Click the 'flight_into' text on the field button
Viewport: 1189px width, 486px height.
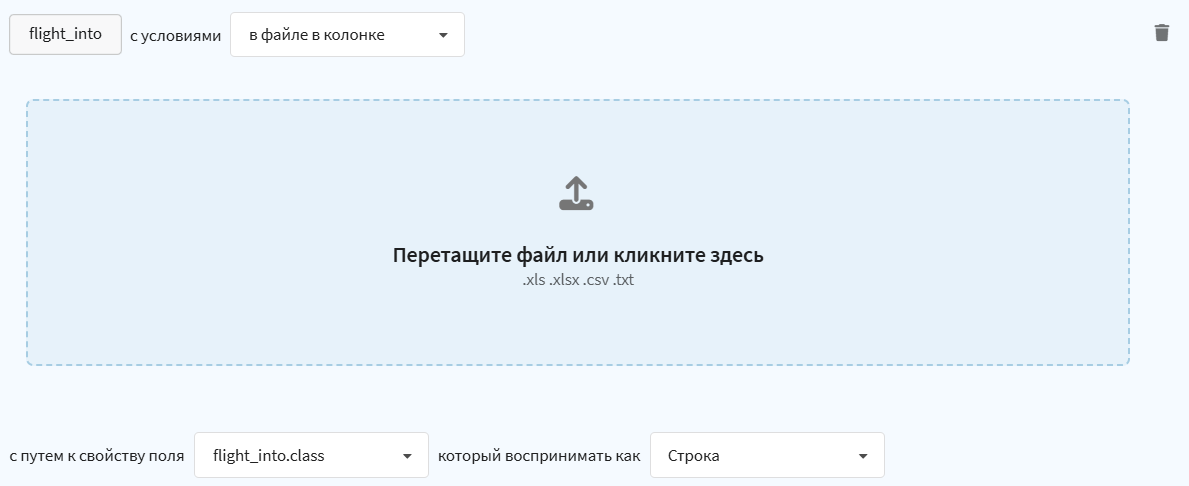click(x=65, y=34)
